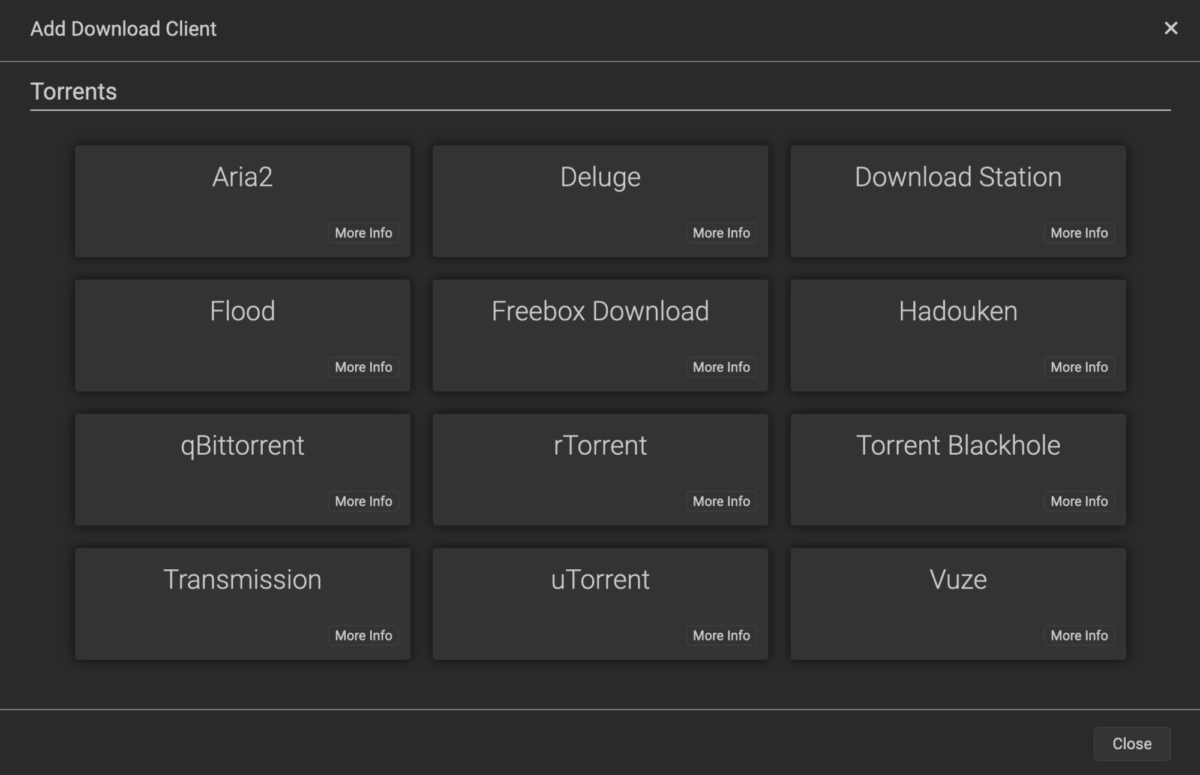Open More Info for Aria2

(364, 233)
